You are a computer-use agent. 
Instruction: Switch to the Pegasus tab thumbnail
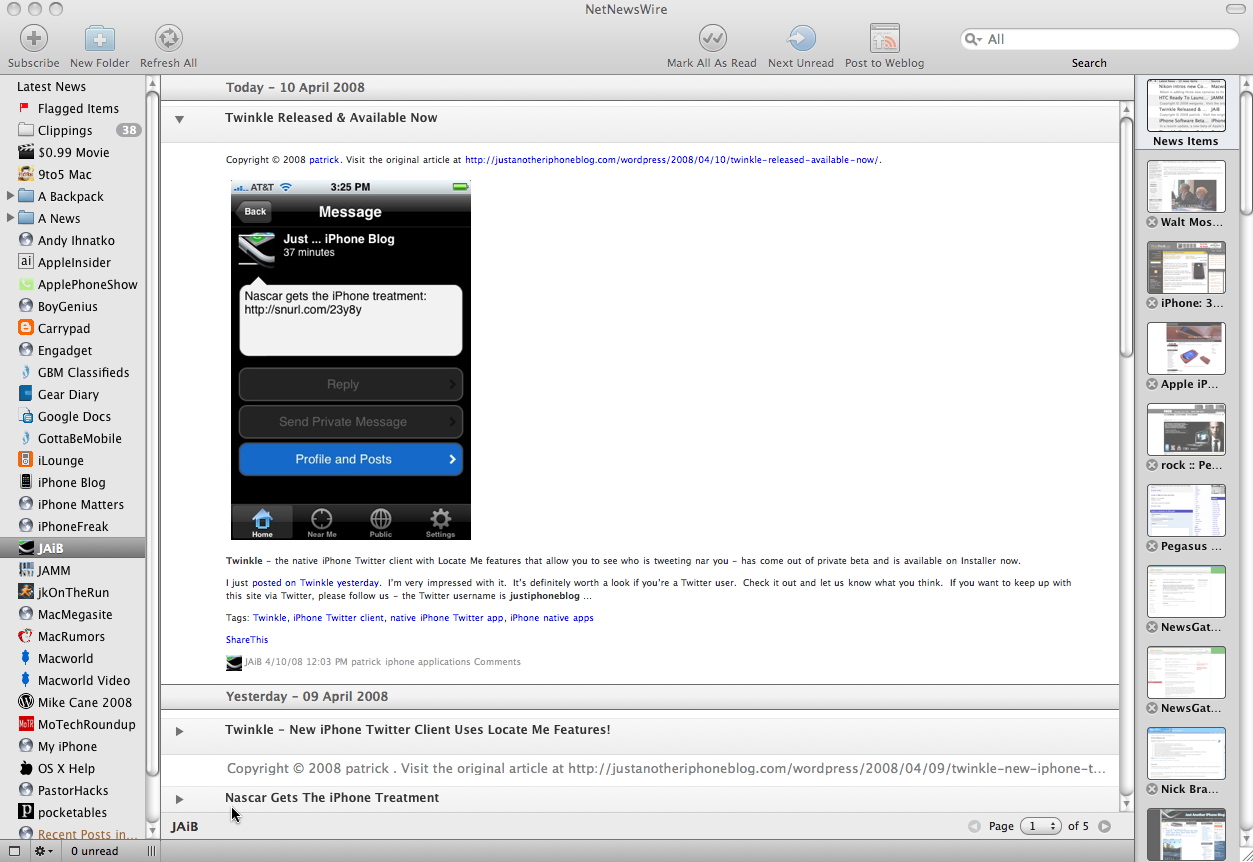point(1186,510)
